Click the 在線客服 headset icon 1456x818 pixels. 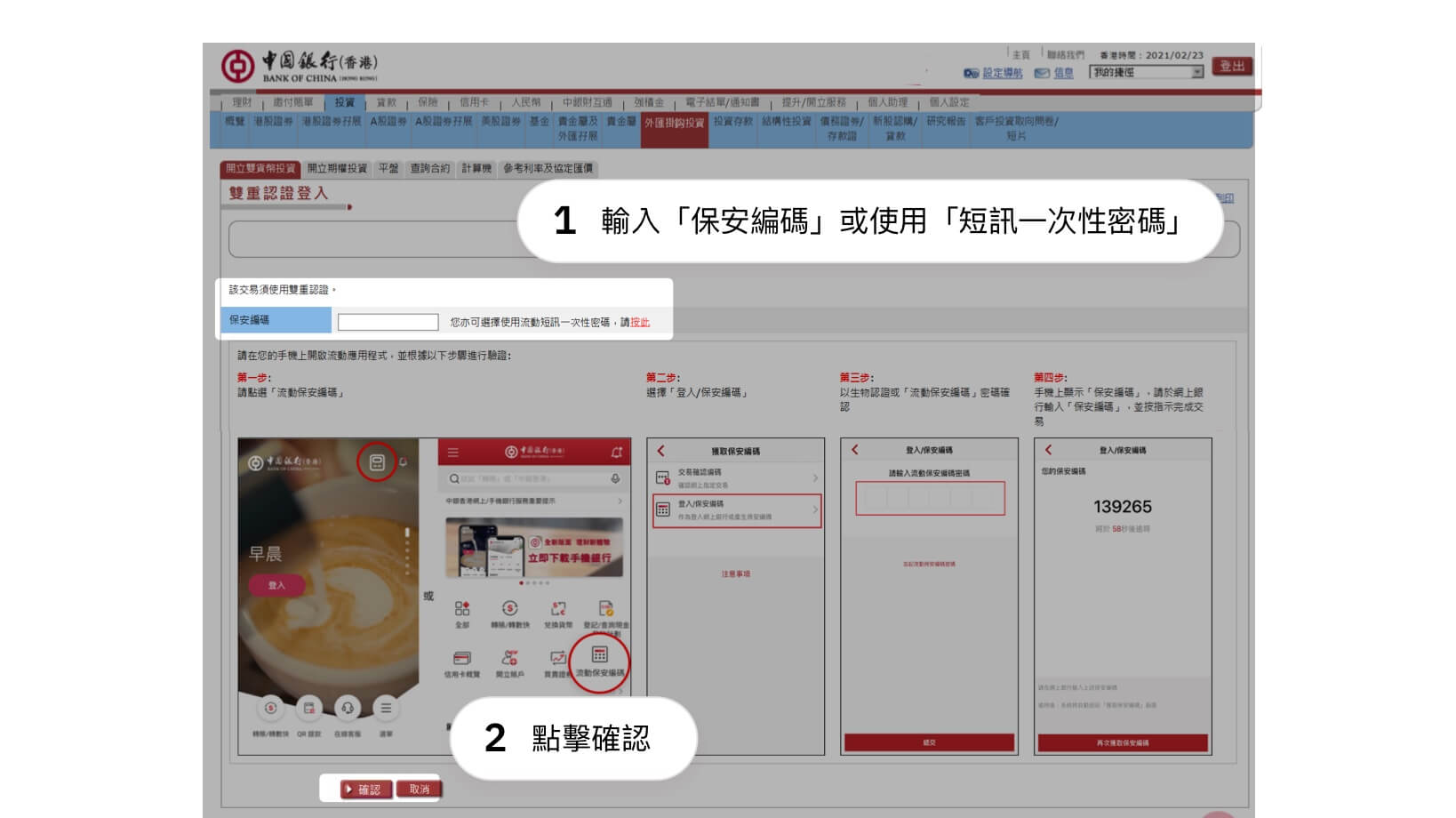tap(348, 709)
